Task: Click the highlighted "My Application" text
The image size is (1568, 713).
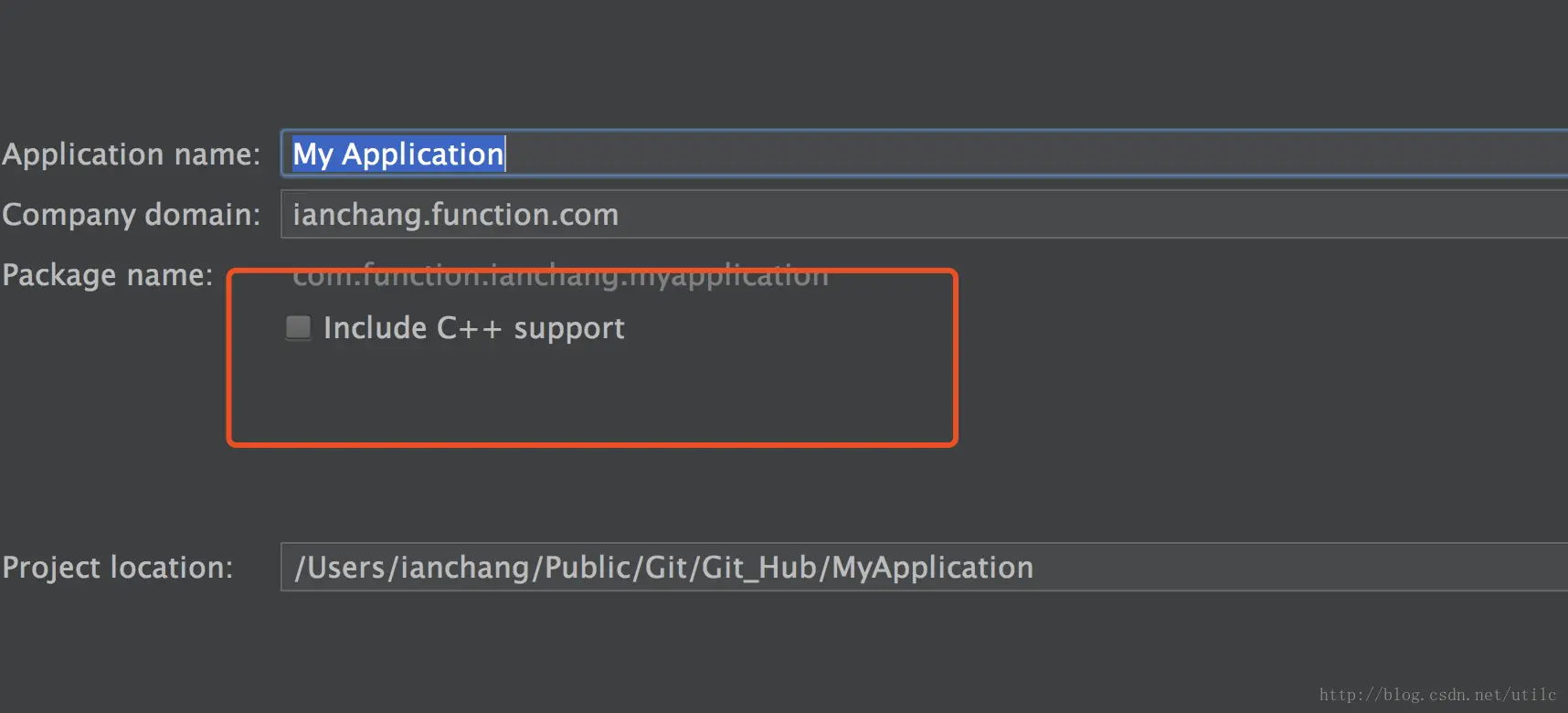Action: coord(398,154)
